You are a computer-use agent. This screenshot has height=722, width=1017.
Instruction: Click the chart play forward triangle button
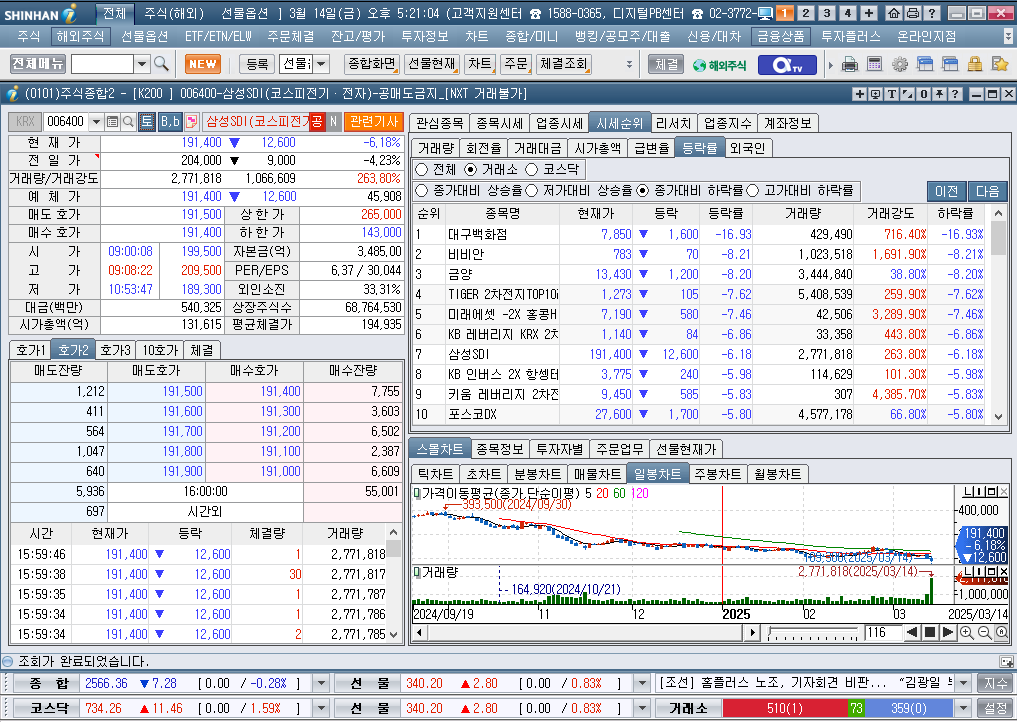pos(948,632)
